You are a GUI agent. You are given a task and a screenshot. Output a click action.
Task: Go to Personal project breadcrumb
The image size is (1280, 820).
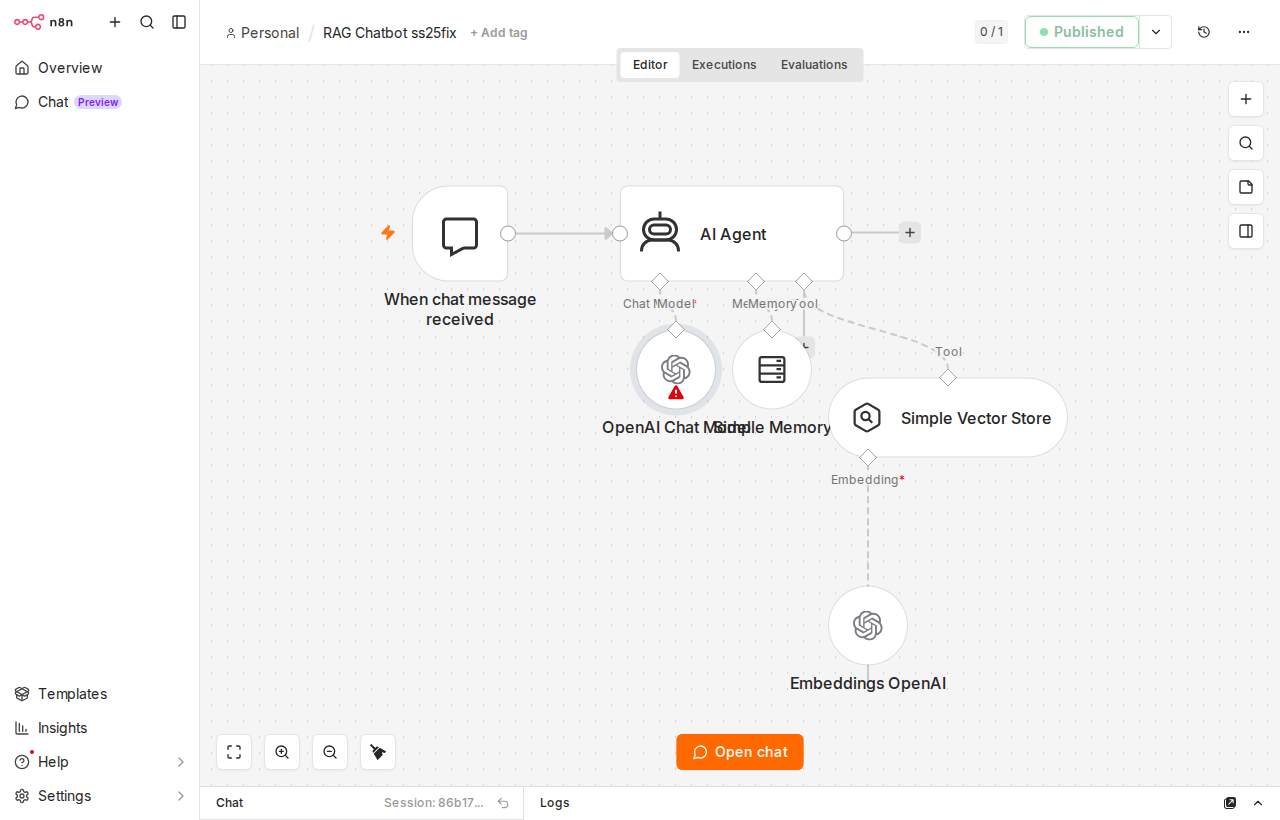click(x=262, y=33)
